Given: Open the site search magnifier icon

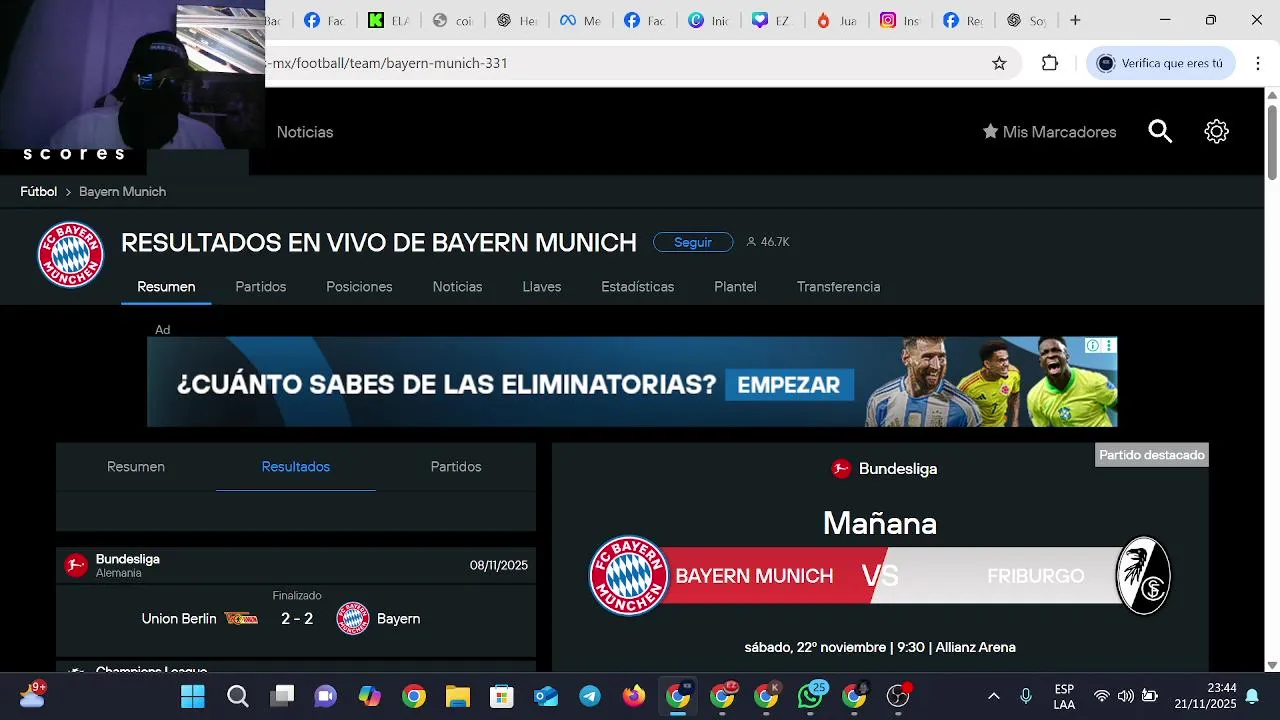Looking at the screenshot, I should (1160, 131).
